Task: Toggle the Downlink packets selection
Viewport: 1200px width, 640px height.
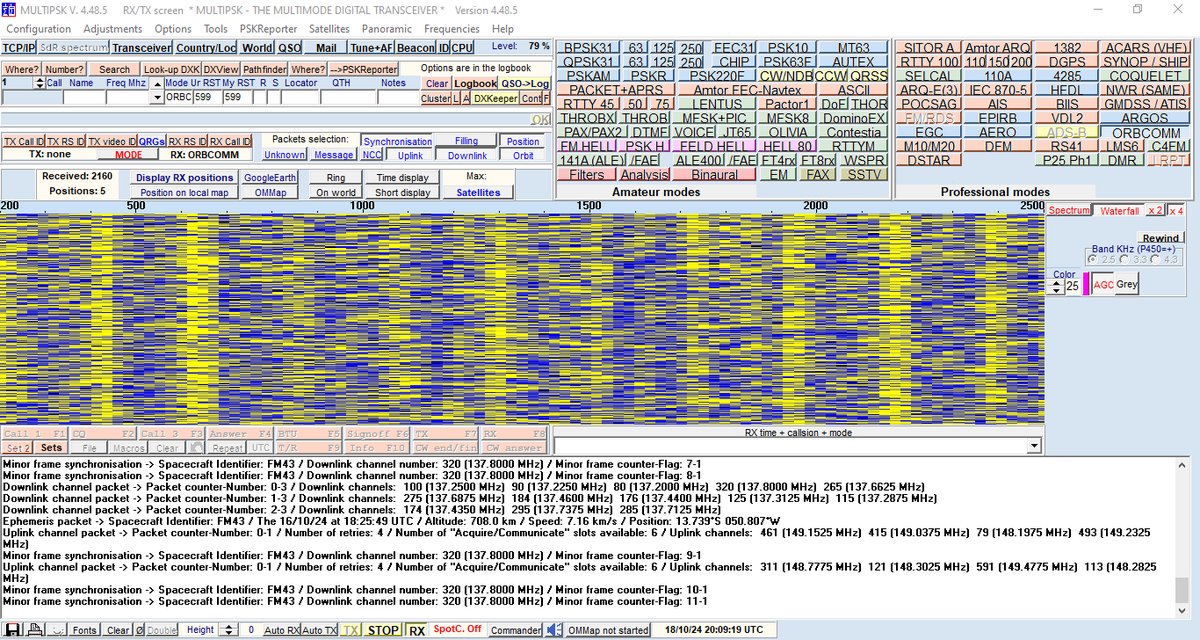Action: [x=467, y=155]
